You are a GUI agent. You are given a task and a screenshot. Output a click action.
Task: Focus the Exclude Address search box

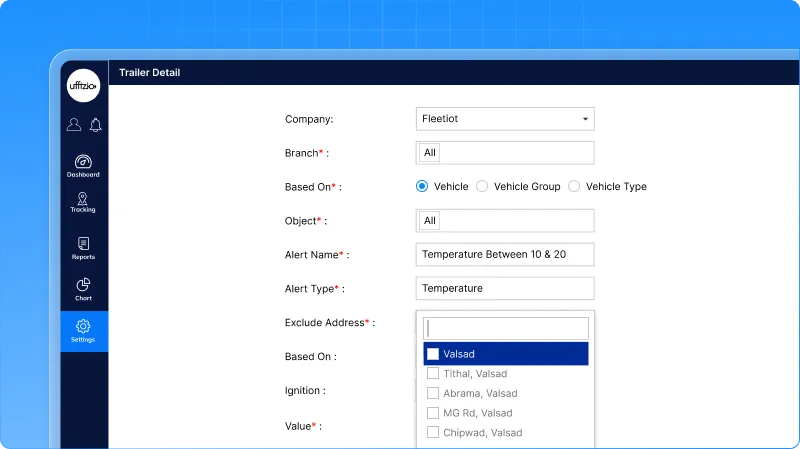point(505,329)
